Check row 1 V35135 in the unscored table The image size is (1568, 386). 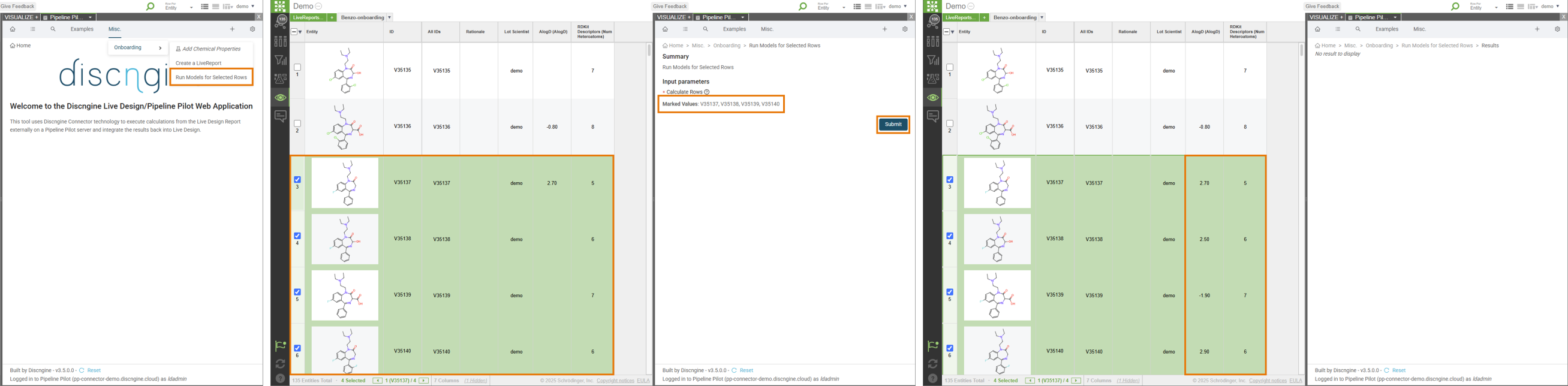297,67
